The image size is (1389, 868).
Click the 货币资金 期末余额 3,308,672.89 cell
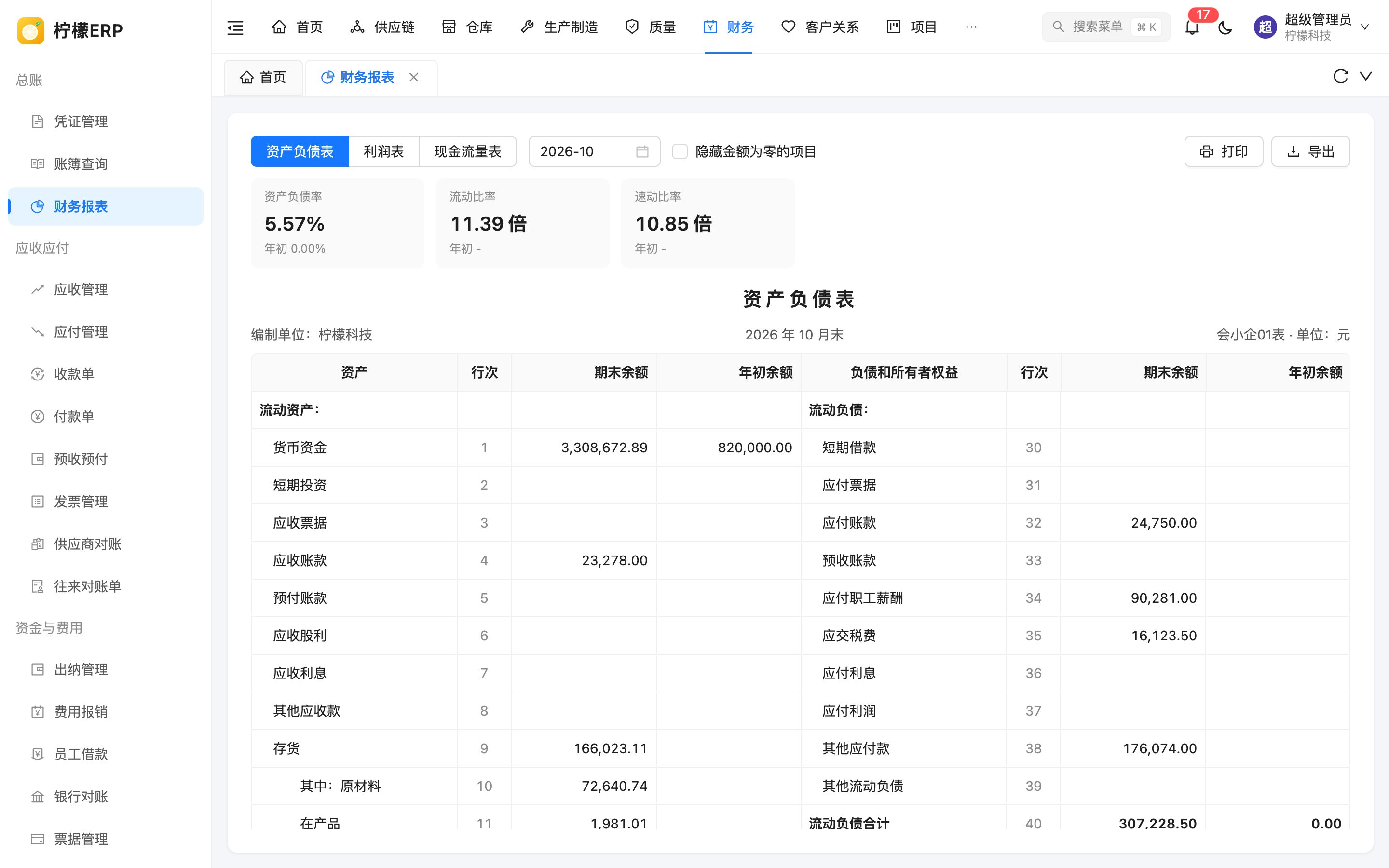point(584,448)
